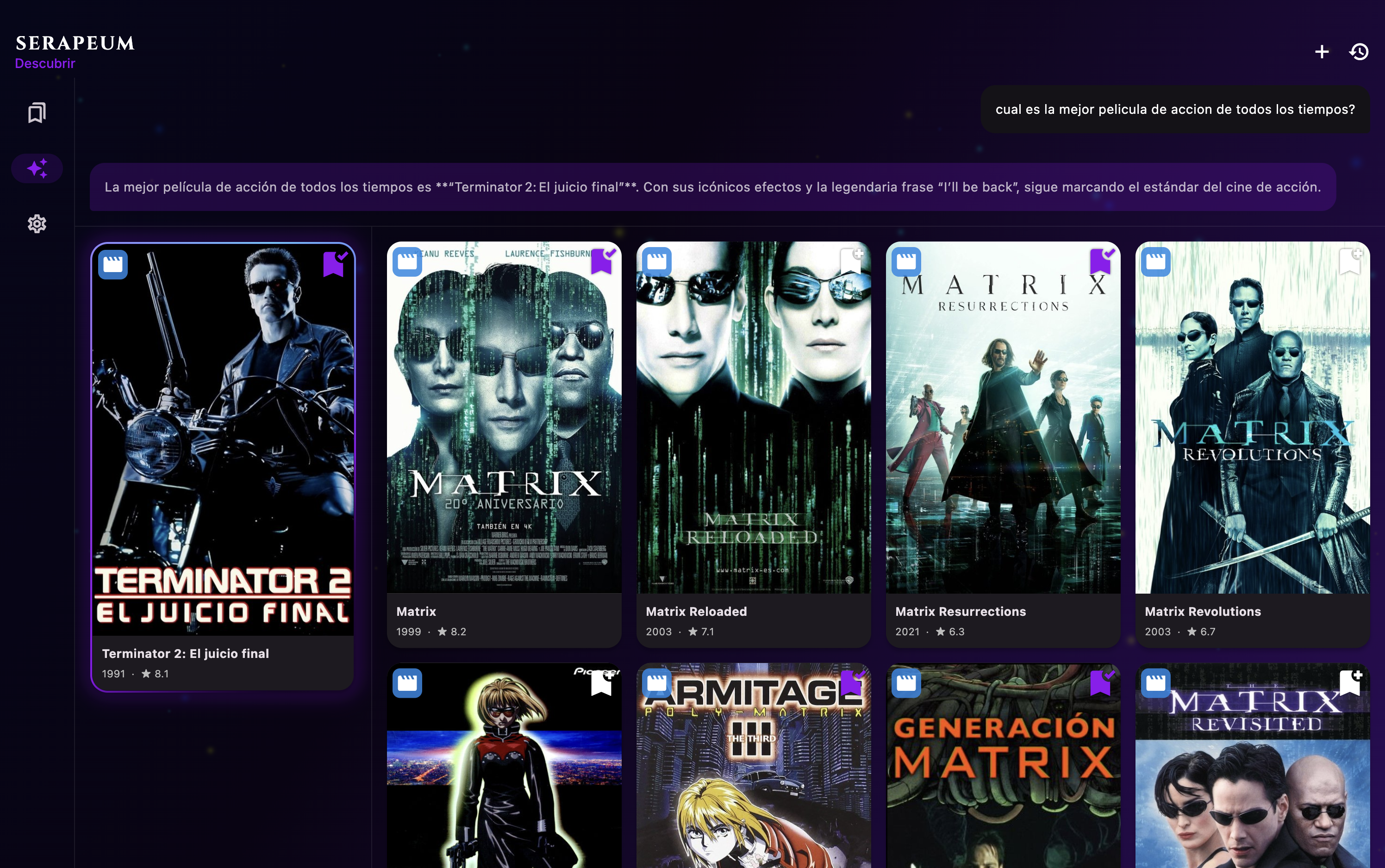Toggle saved bookmark on Generación Matrix card
Image resolution: width=1385 pixels, height=868 pixels.
click(1101, 682)
